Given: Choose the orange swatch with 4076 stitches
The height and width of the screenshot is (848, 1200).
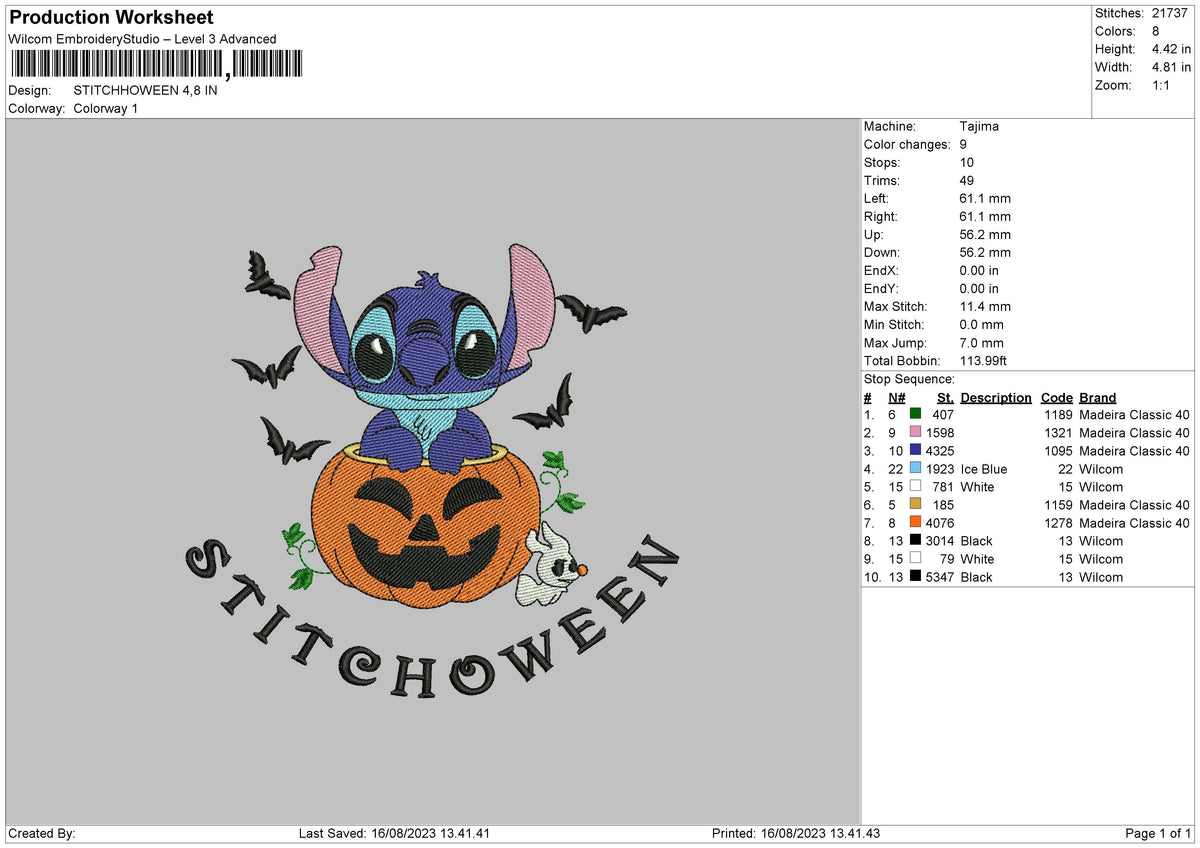Looking at the screenshot, I should [915, 522].
